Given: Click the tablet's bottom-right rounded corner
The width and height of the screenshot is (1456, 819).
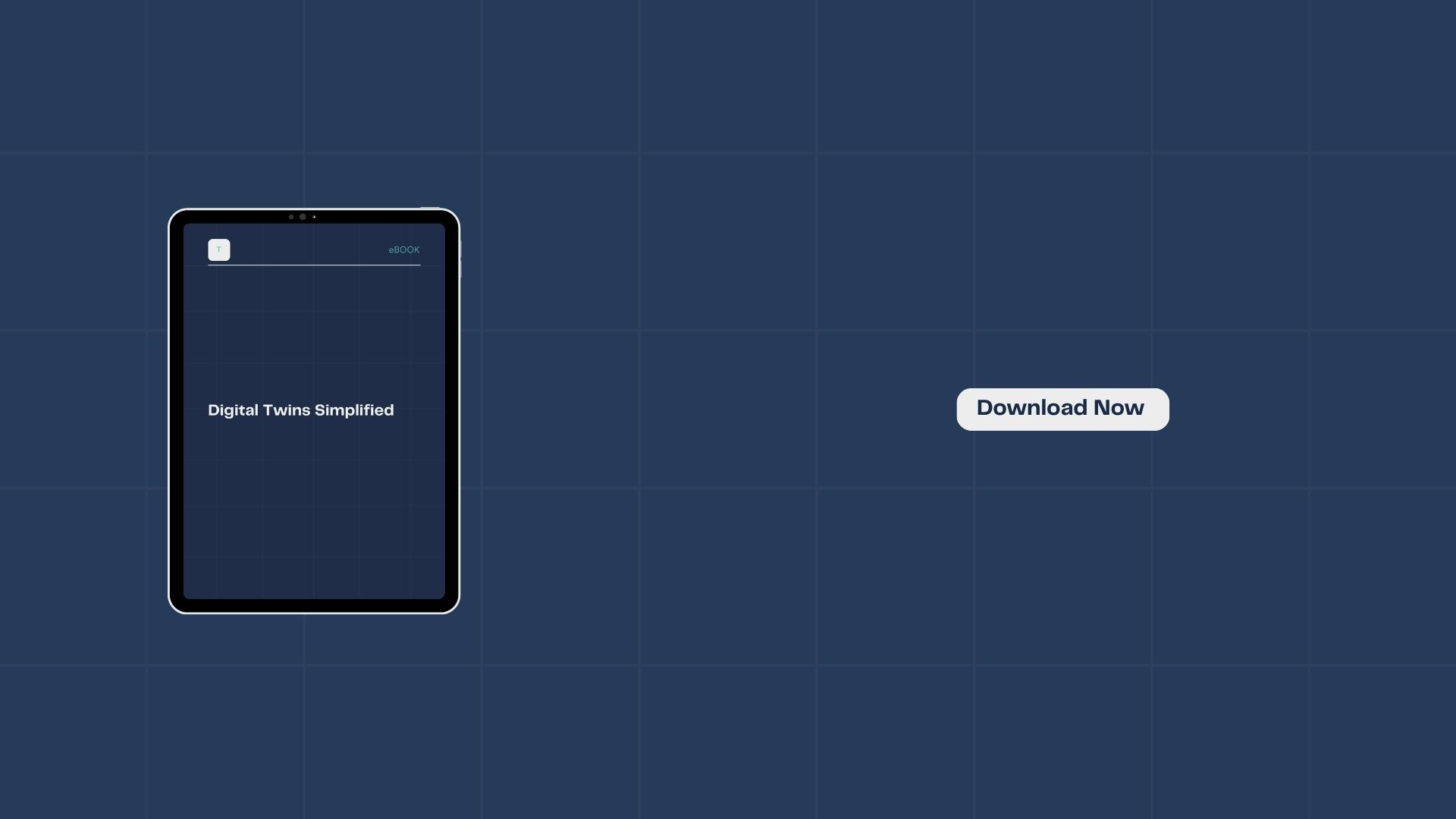Looking at the screenshot, I should pos(451,604).
